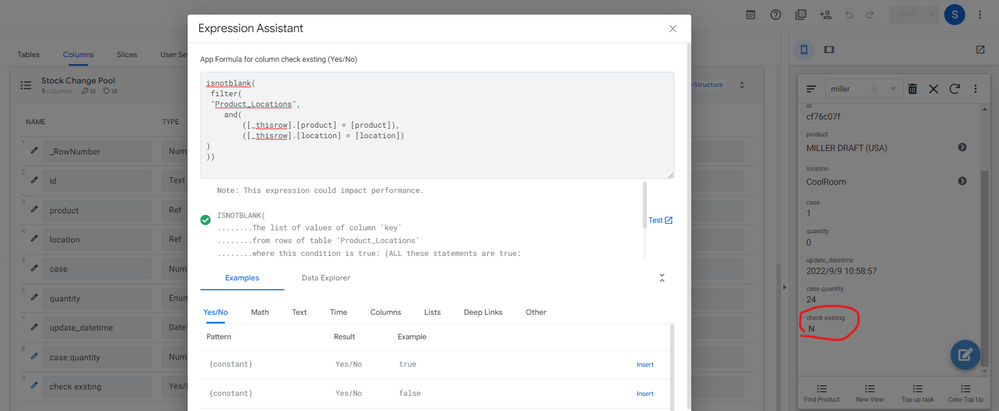Open the dropdown arrow next to SAVE
The image size is (999, 411).
(931, 14)
